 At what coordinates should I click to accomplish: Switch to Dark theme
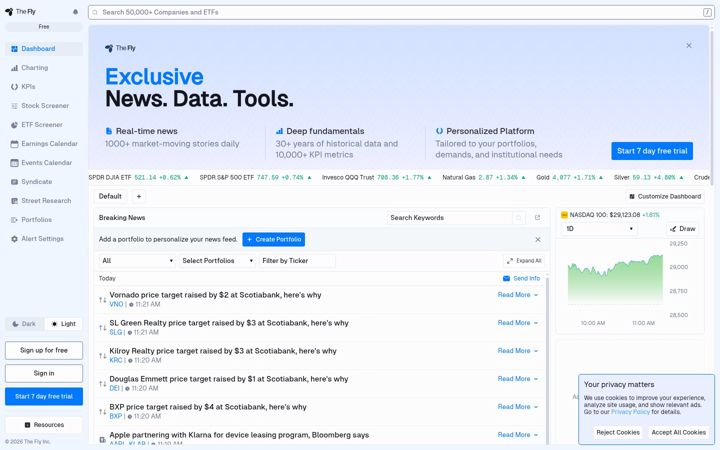coord(24,324)
